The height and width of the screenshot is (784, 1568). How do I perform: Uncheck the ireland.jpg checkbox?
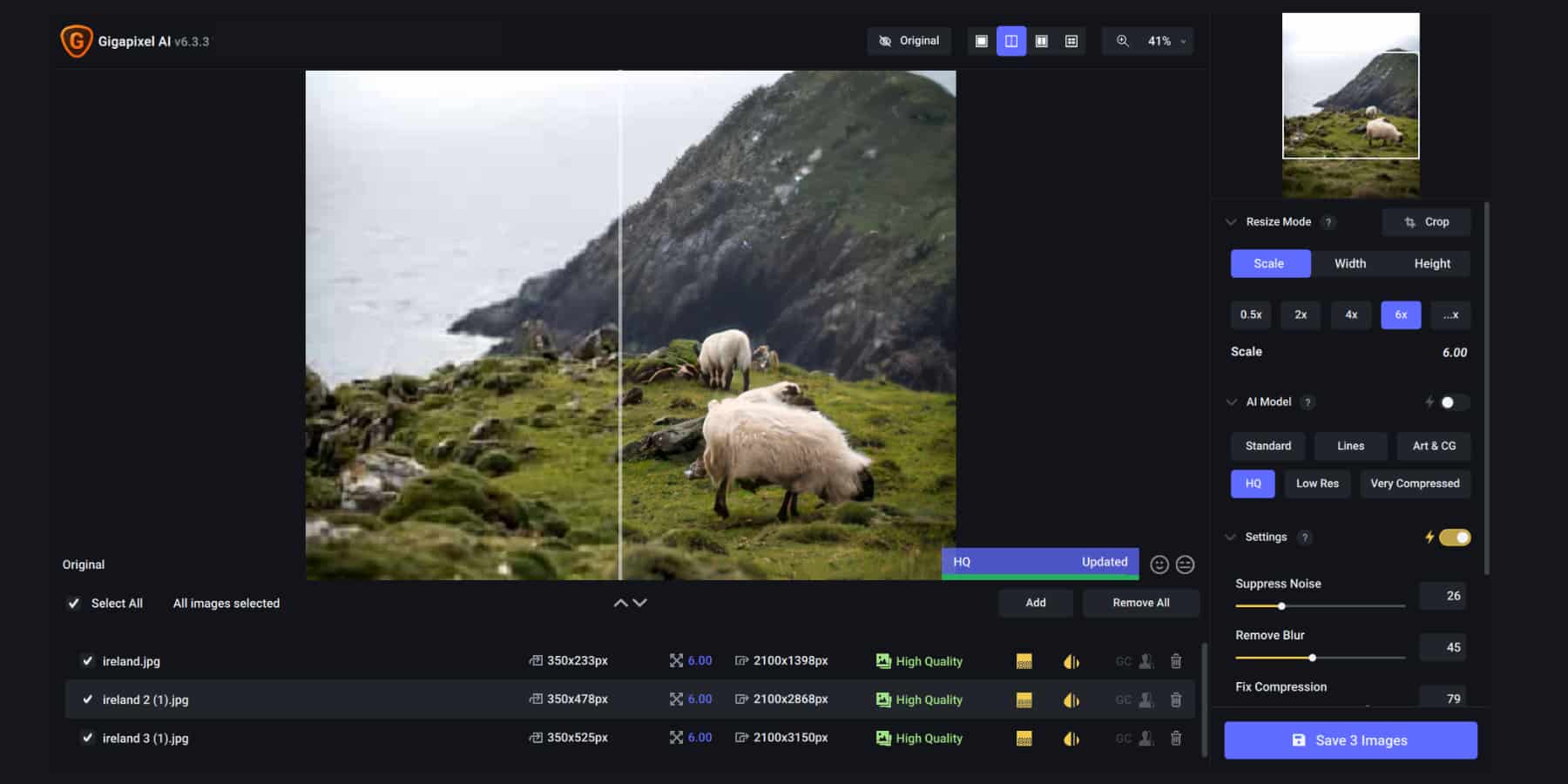(x=87, y=661)
